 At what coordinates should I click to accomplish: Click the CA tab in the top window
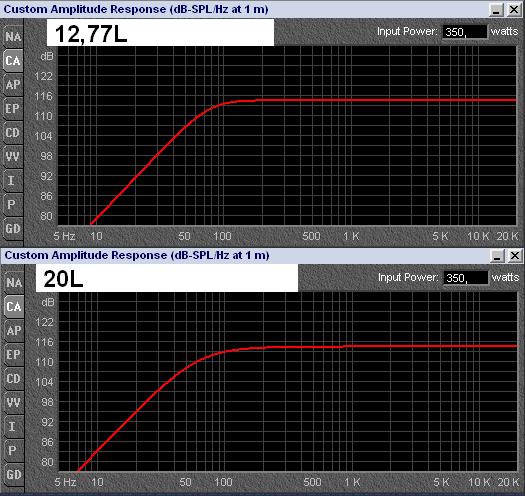(13, 61)
